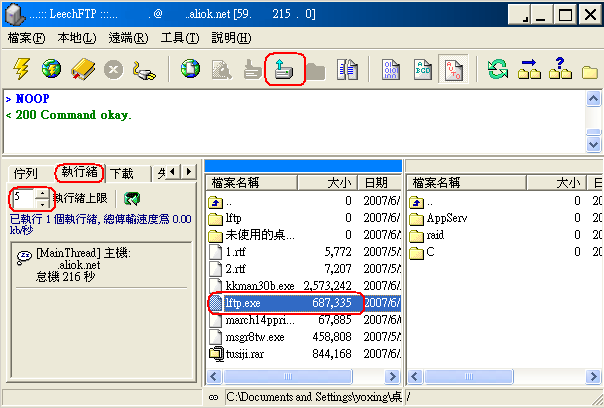The height and width of the screenshot is (408, 604).
Task: Click the green arrows icon beside thread limit
Action: tap(132, 199)
